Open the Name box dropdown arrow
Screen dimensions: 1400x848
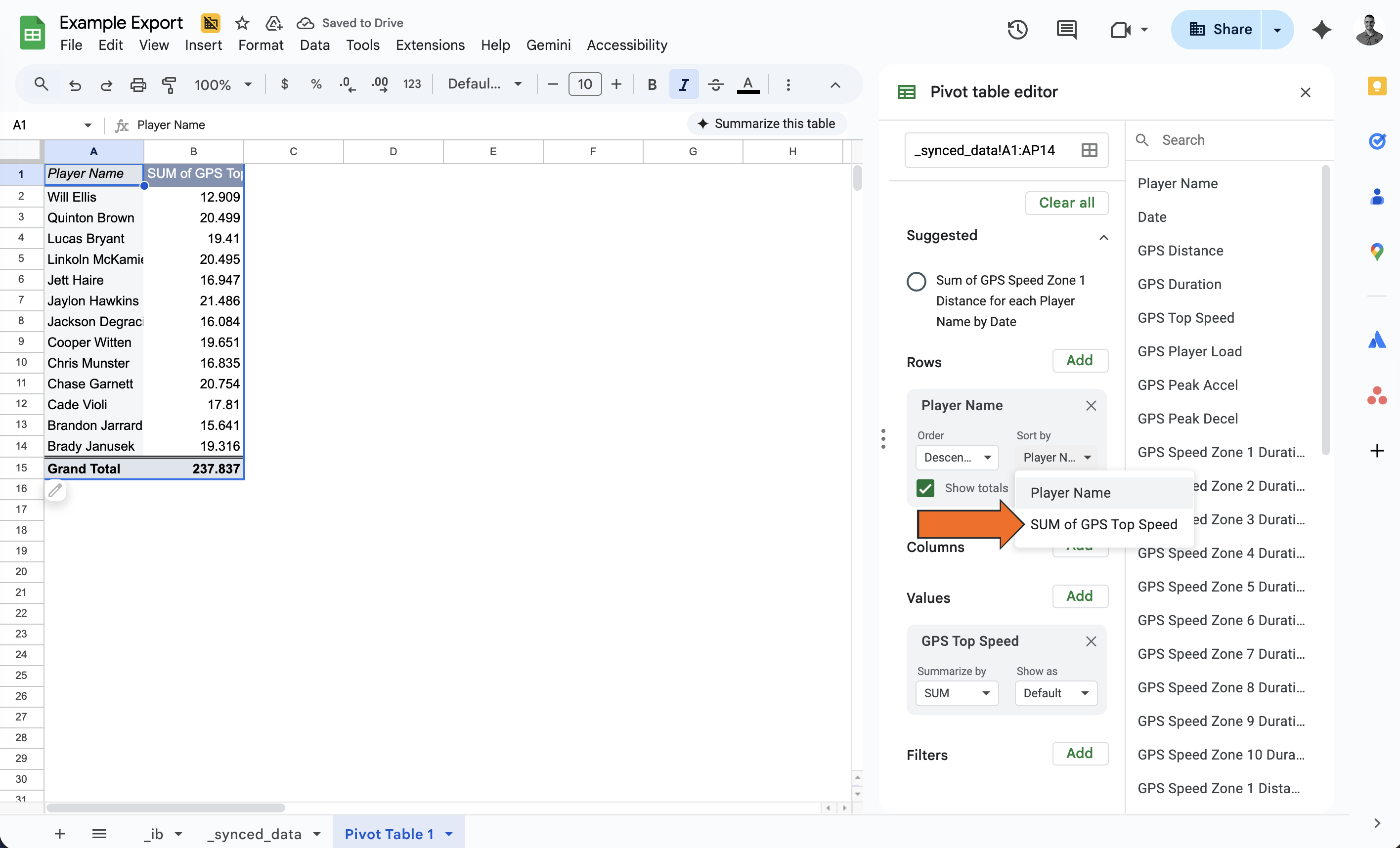pos(87,125)
